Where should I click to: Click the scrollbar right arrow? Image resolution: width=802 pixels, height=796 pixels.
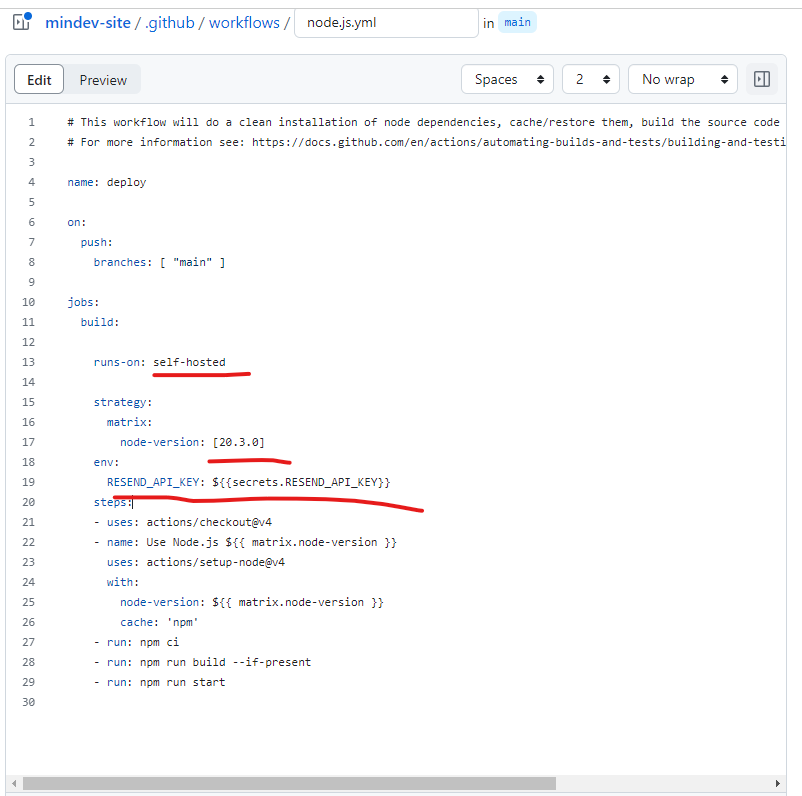(777, 783)
